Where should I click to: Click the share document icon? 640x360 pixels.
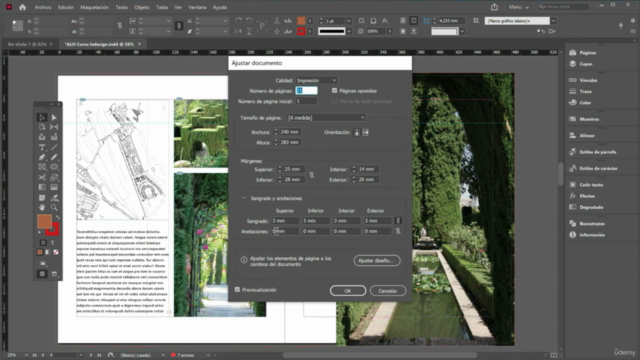494,7
